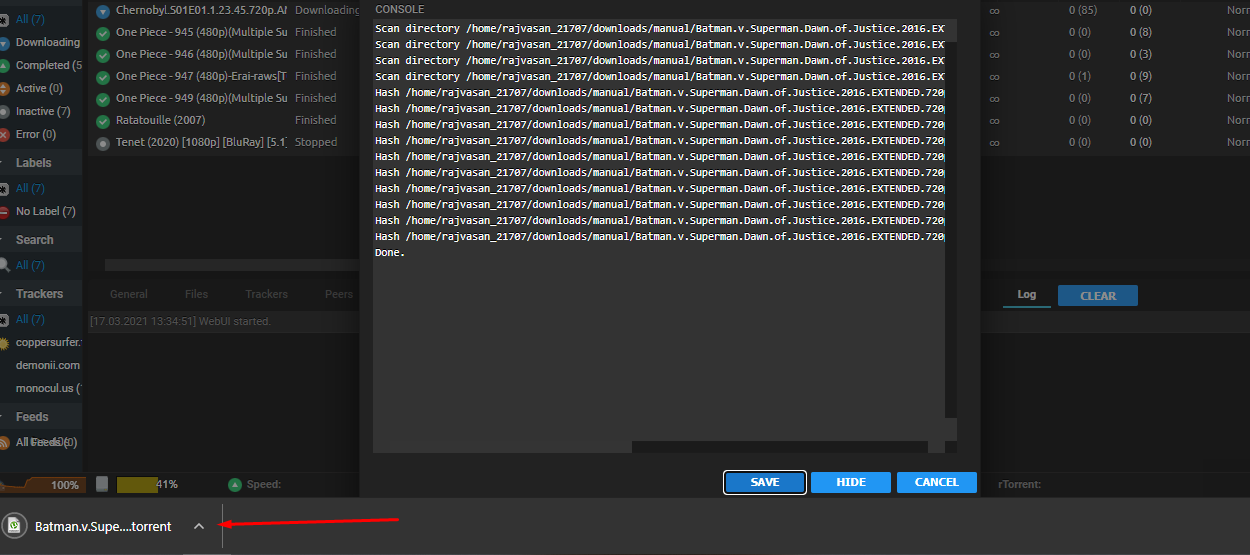The width and height of the screenshot is (1250, 555).
Task: Click the 'Stopped' status of Tenet
Action: coord(316,143)
